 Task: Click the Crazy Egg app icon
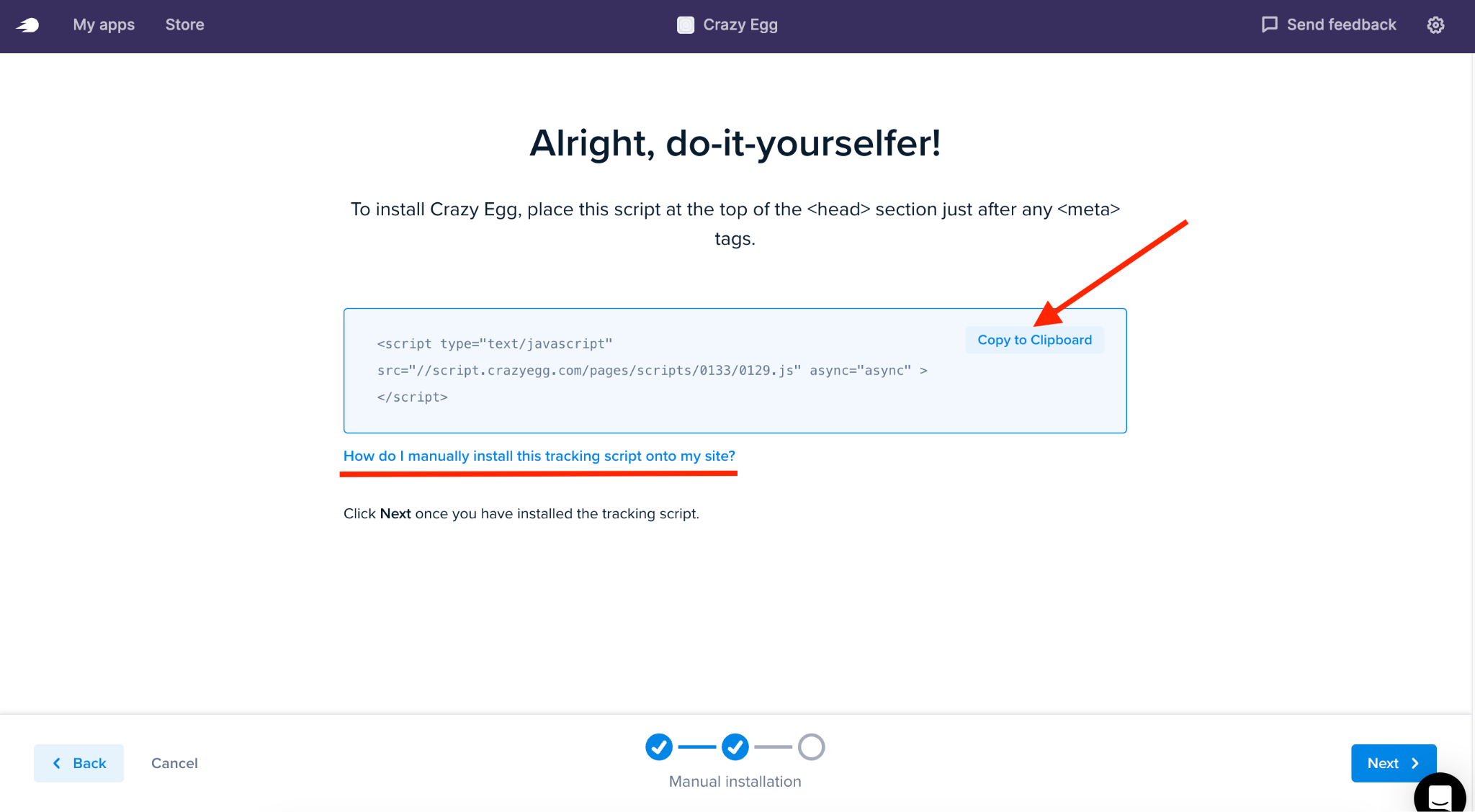(686, 25)
